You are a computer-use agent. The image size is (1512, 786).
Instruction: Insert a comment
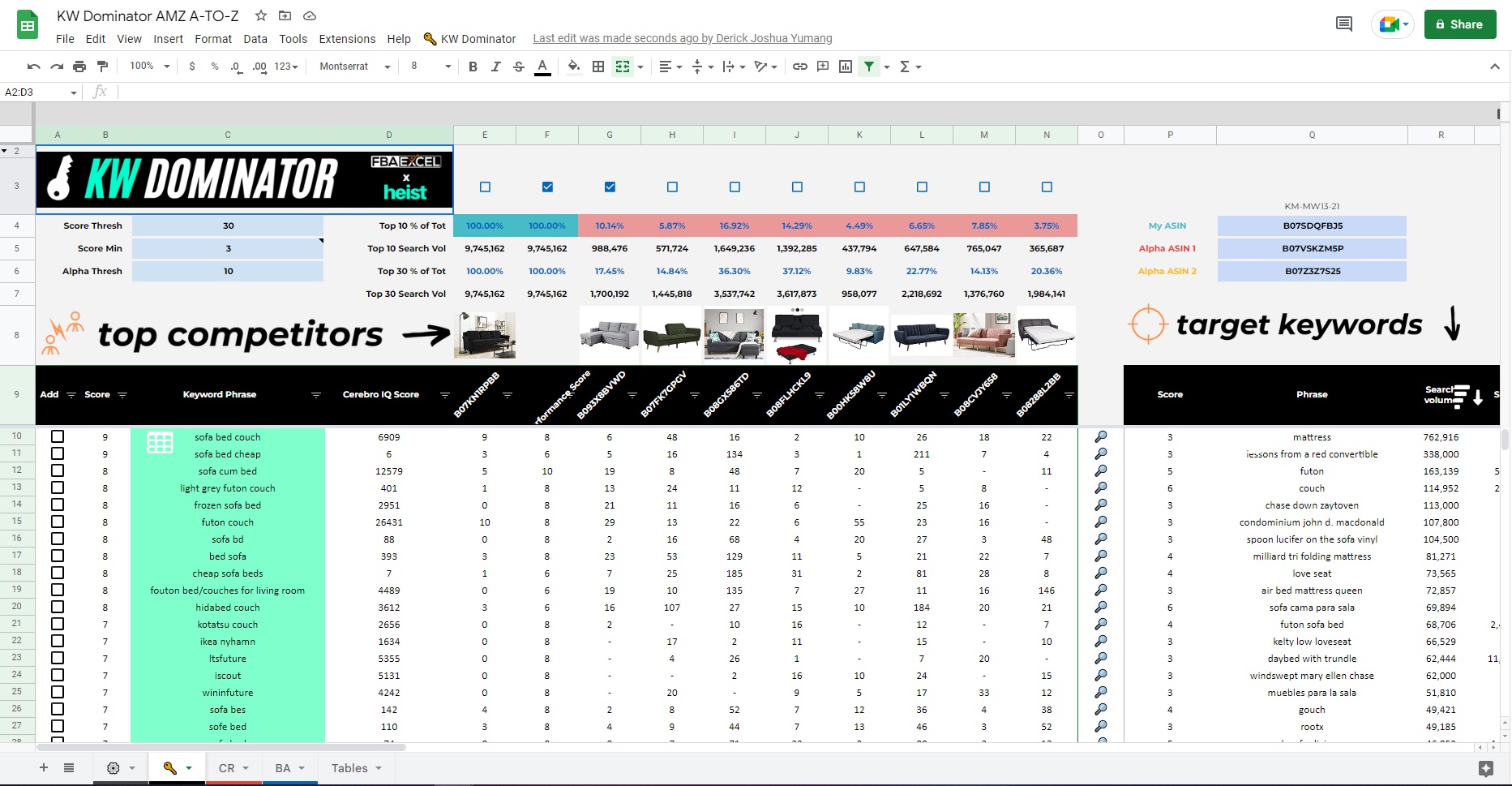click(x=823, y=67)
